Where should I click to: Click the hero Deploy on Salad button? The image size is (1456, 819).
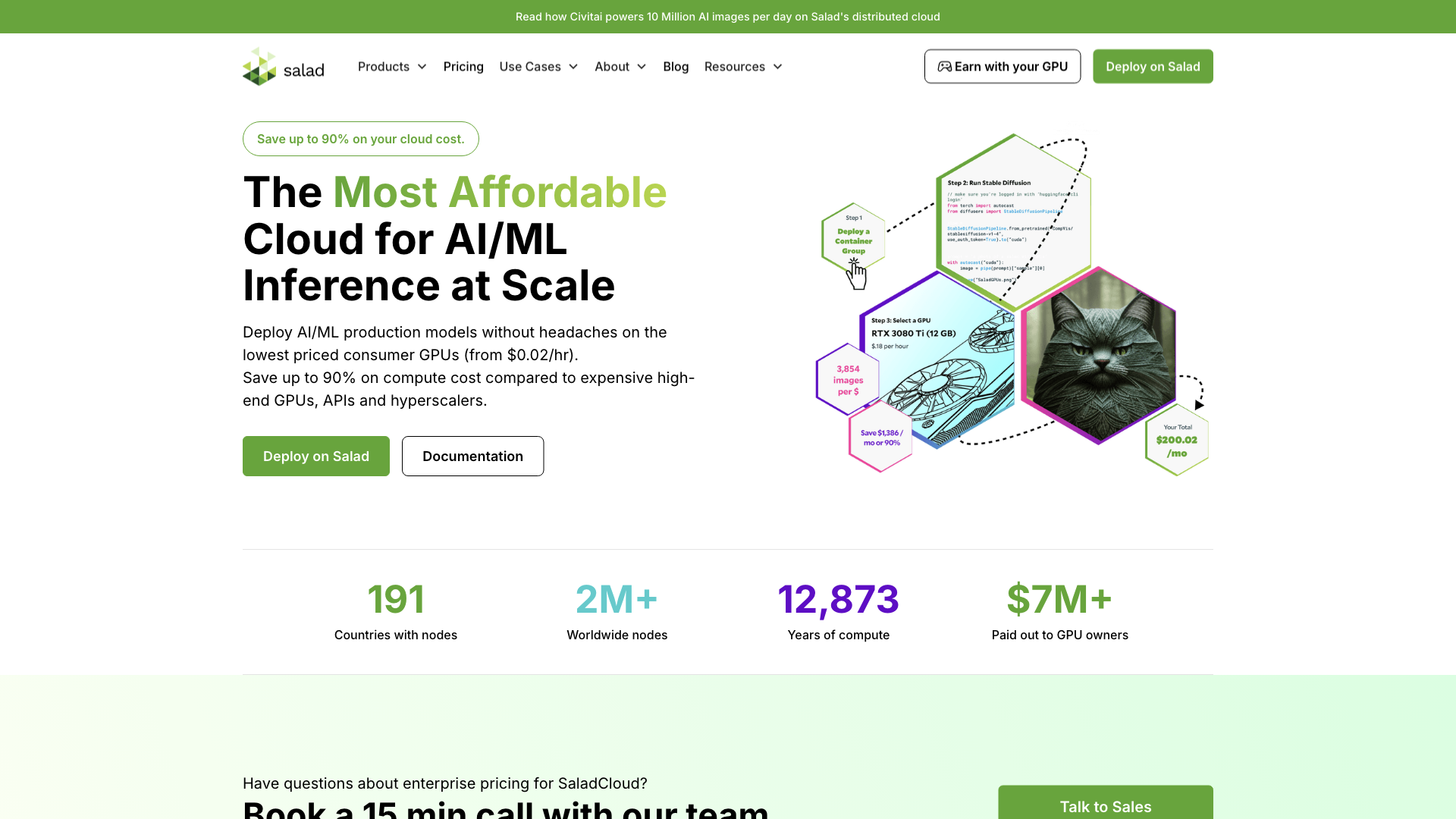pyautogui.click(x=316, y=456)
